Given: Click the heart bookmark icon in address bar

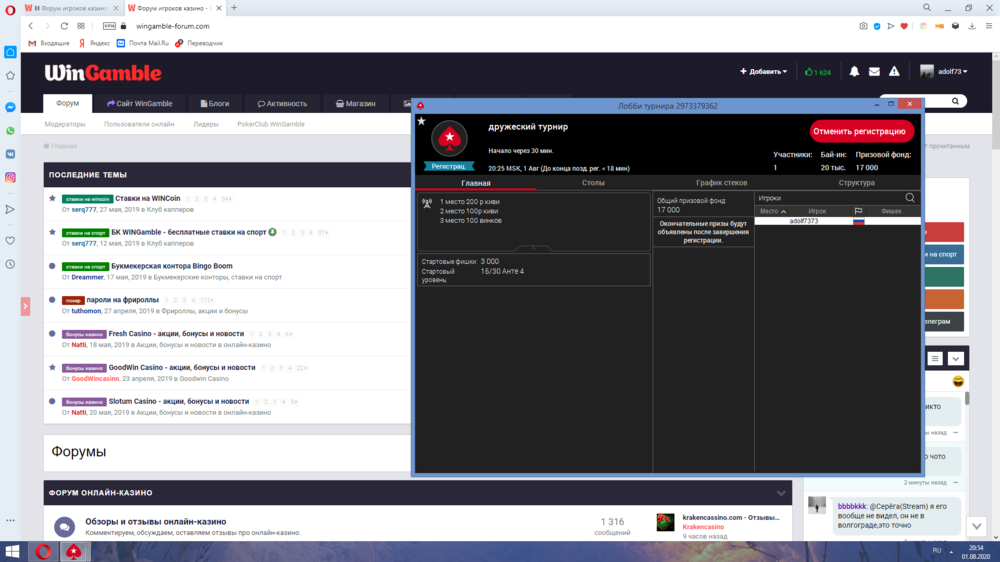Looking at the screenshot, I should (905, 26).
